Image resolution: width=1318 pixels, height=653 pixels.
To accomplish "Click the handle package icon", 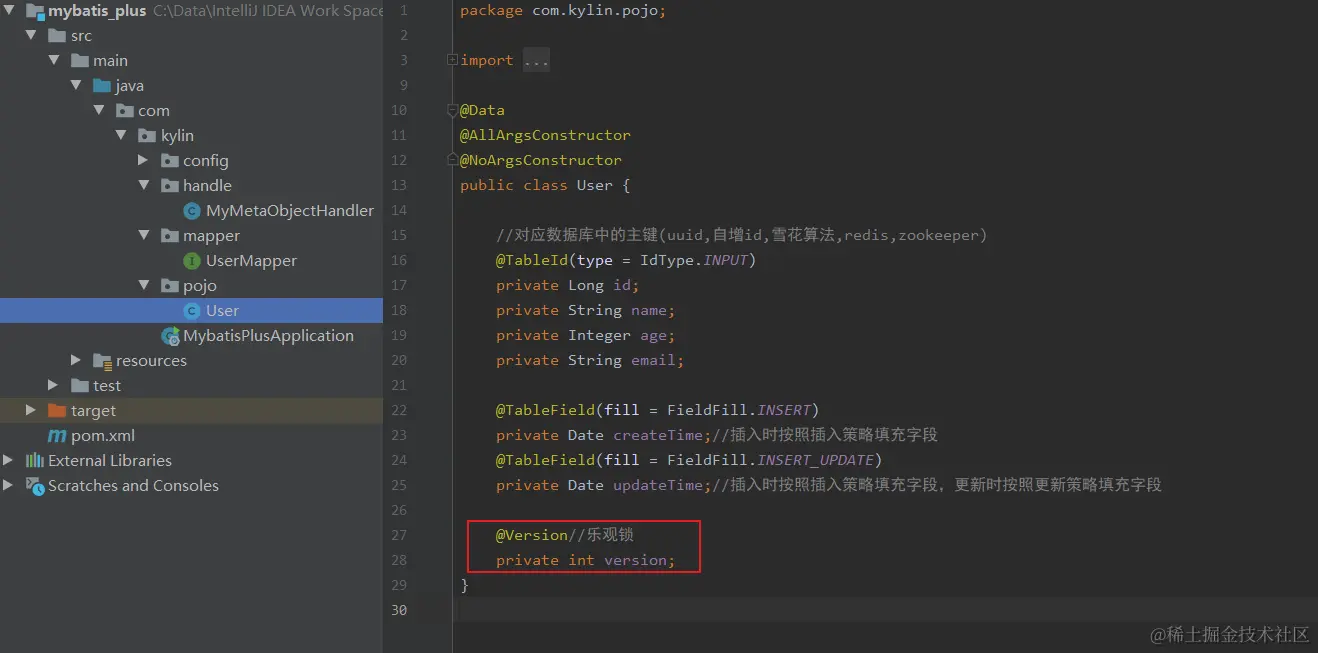I will (x=170, y=186).
